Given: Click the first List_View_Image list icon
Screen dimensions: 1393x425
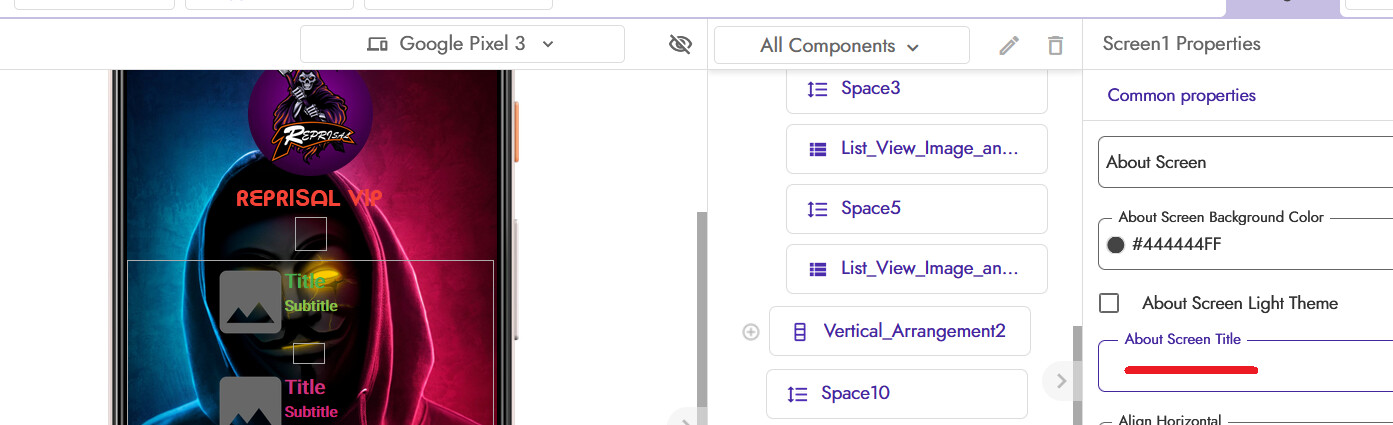Looking at the screenshot, I should click(x=818, y=149).
